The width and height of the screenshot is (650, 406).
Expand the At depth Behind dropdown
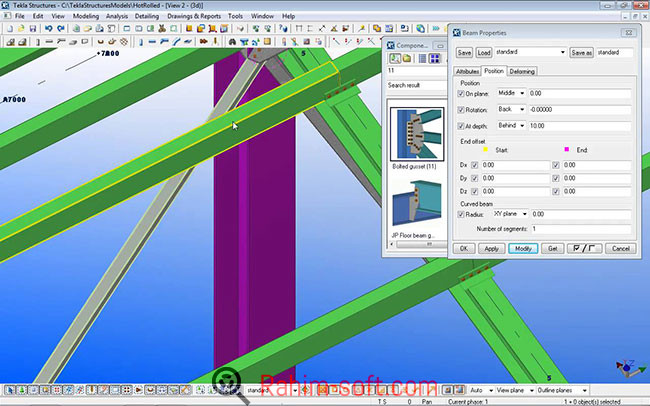[x=511, y=126]
